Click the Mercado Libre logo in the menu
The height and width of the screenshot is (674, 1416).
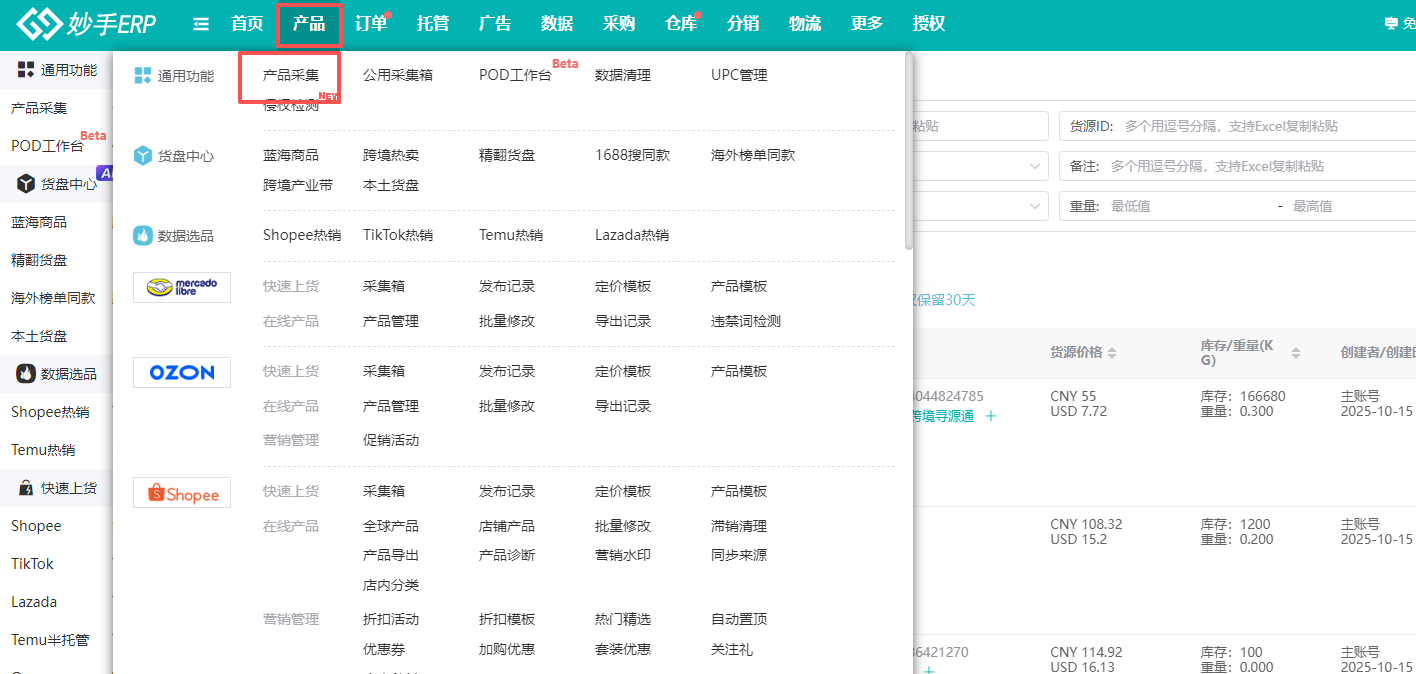point(182,287)
